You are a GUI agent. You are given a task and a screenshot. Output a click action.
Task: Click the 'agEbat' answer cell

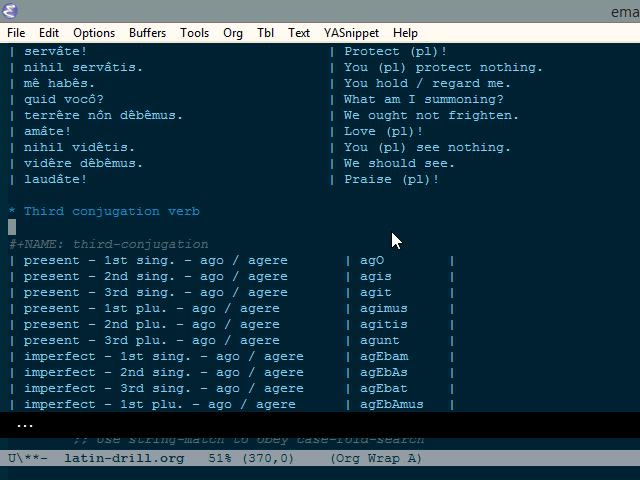pos(384,388)
